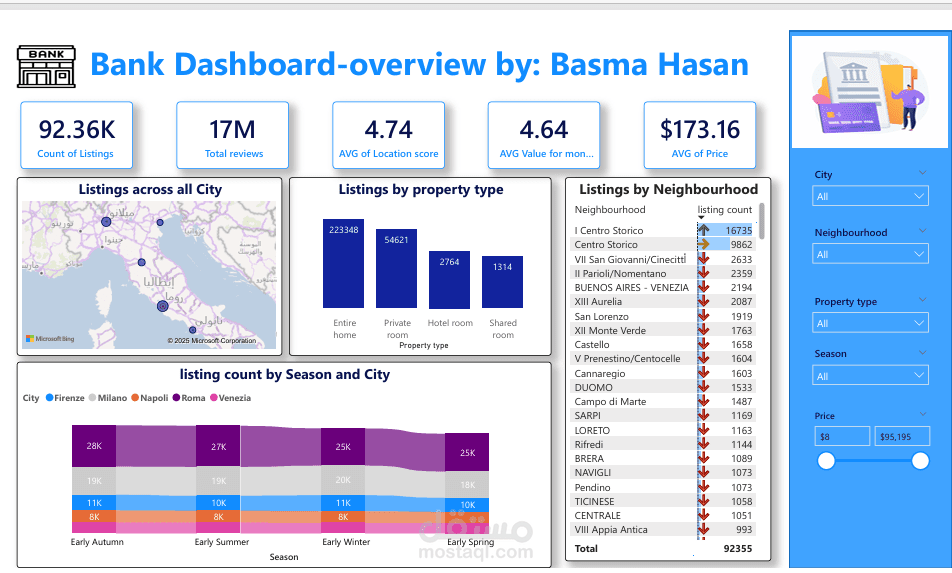The height and width of the screenshot is (573, 952).
Task: Click the down arrow icon for XIII Aurelia
Action: point(704,301)
